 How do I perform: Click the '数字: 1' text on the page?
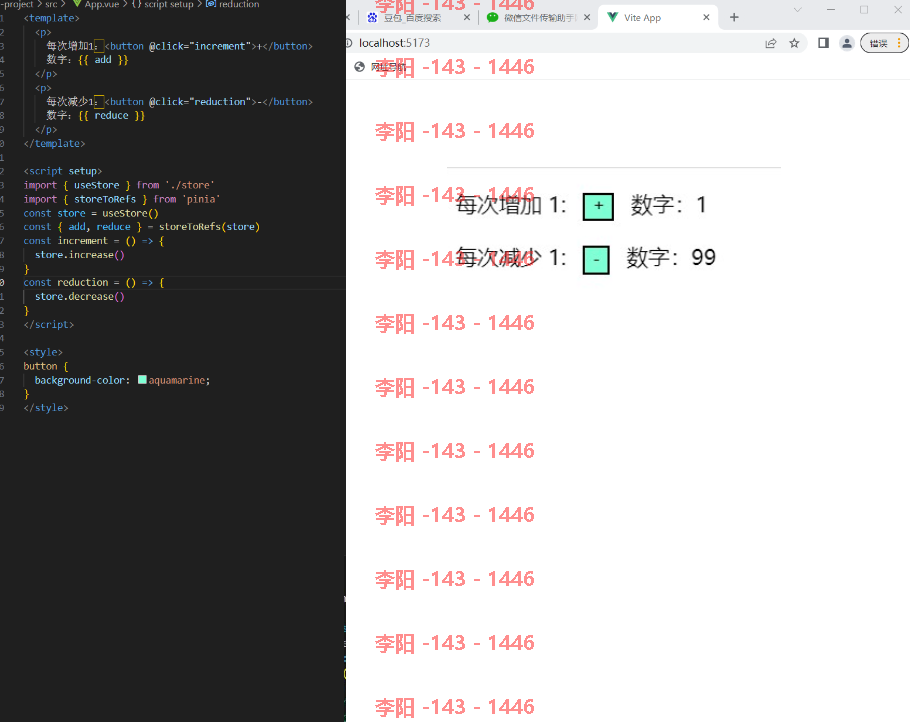pyautogui.click(x=668, y=205)
